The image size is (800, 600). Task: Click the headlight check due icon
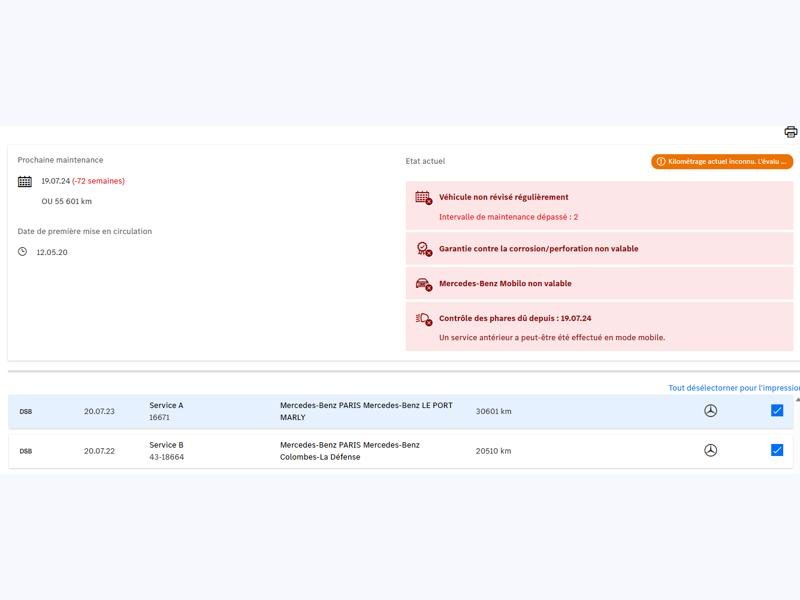pyautogui.click(x=423, y=319)
